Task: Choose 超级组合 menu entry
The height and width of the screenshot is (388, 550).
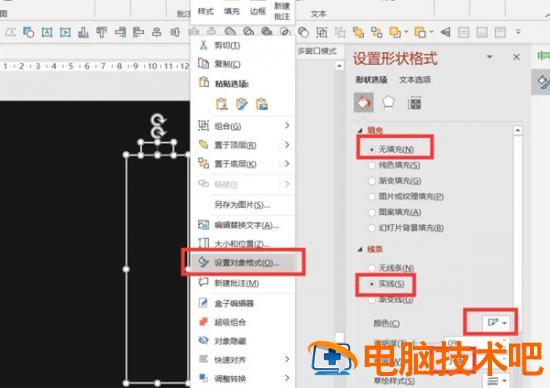Action: tap(242, 322)
